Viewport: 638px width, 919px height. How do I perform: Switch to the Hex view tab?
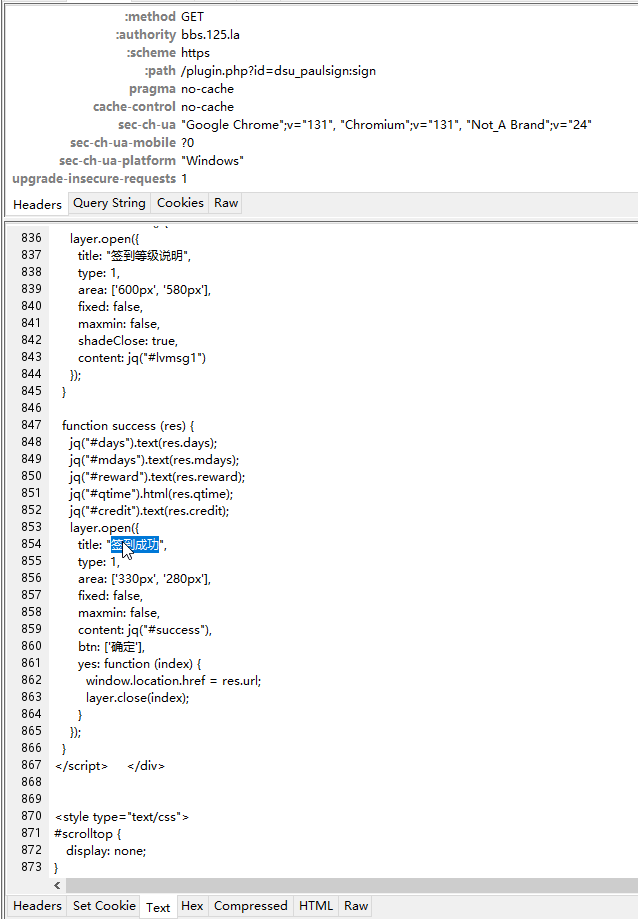click(x=192, y=906)
